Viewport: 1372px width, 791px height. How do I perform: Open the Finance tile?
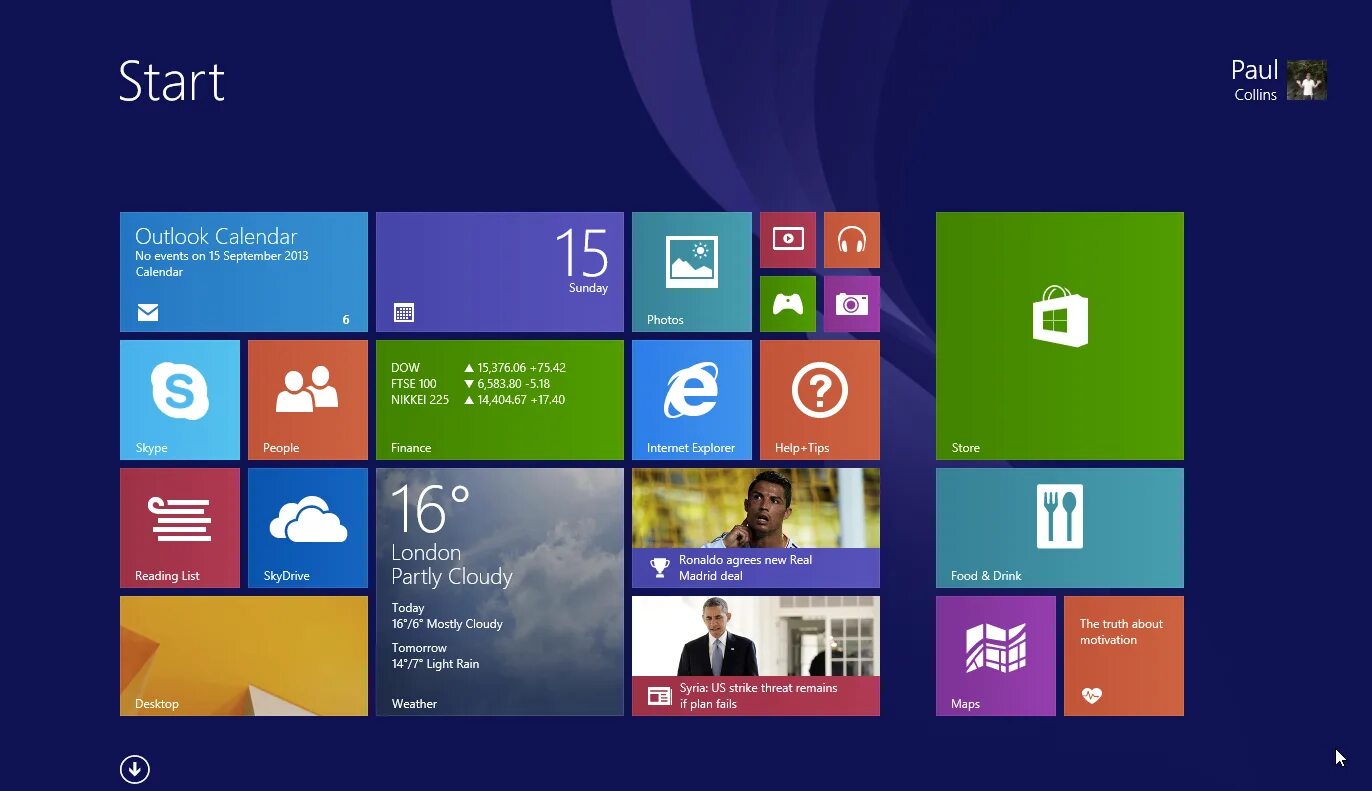[x=500, y=400]
